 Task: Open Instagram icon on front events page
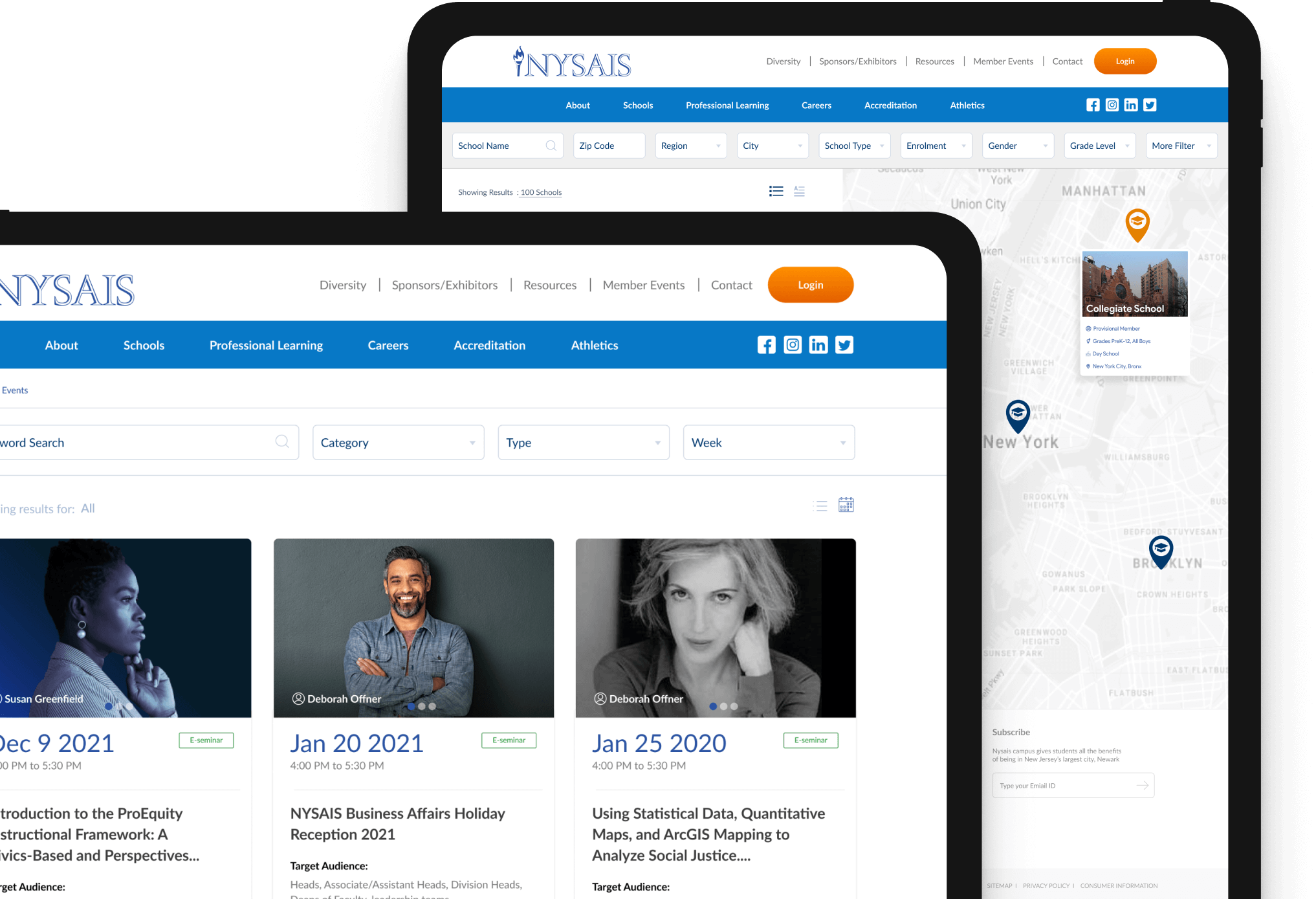click(x=793, y=345)
